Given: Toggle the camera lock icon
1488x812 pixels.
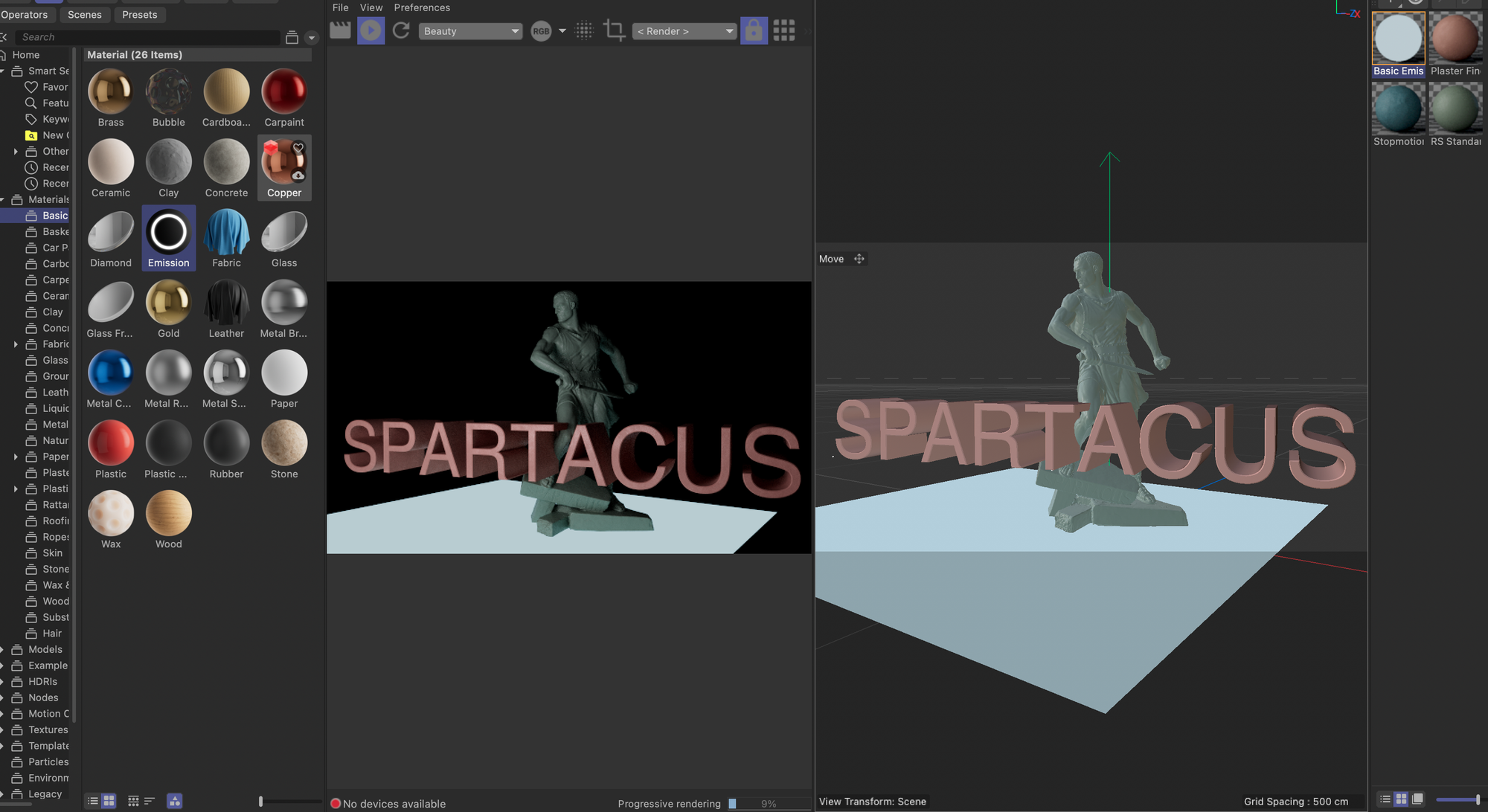Looking at the screenshot, I should [x=754, y=30].
